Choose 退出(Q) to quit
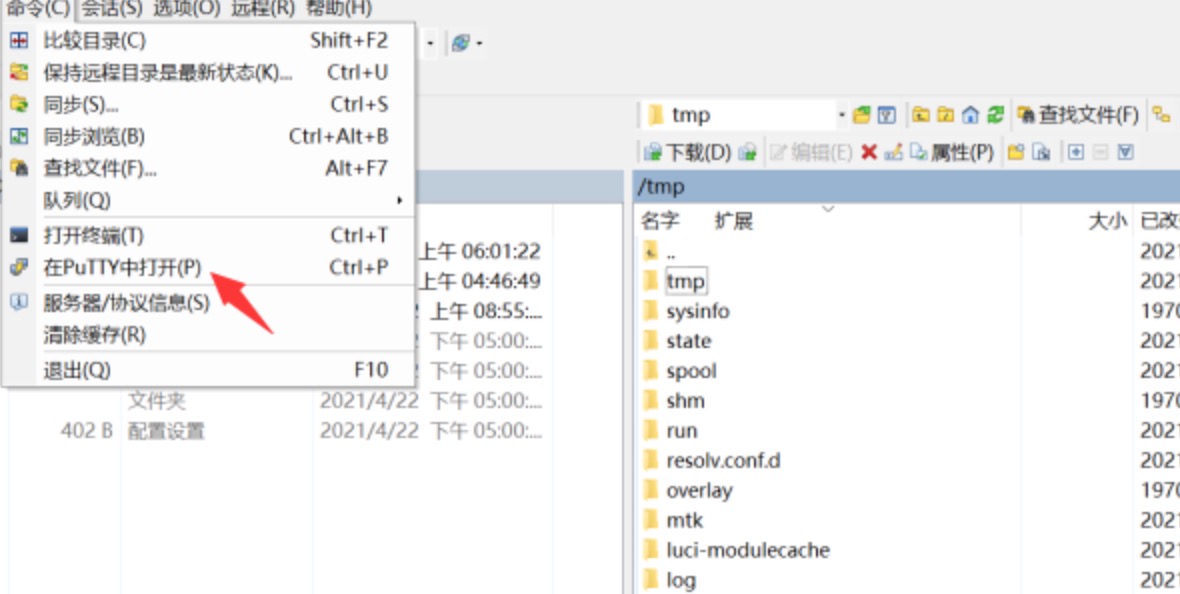This screenshot has width=1180, height=594. pos(209,370)
